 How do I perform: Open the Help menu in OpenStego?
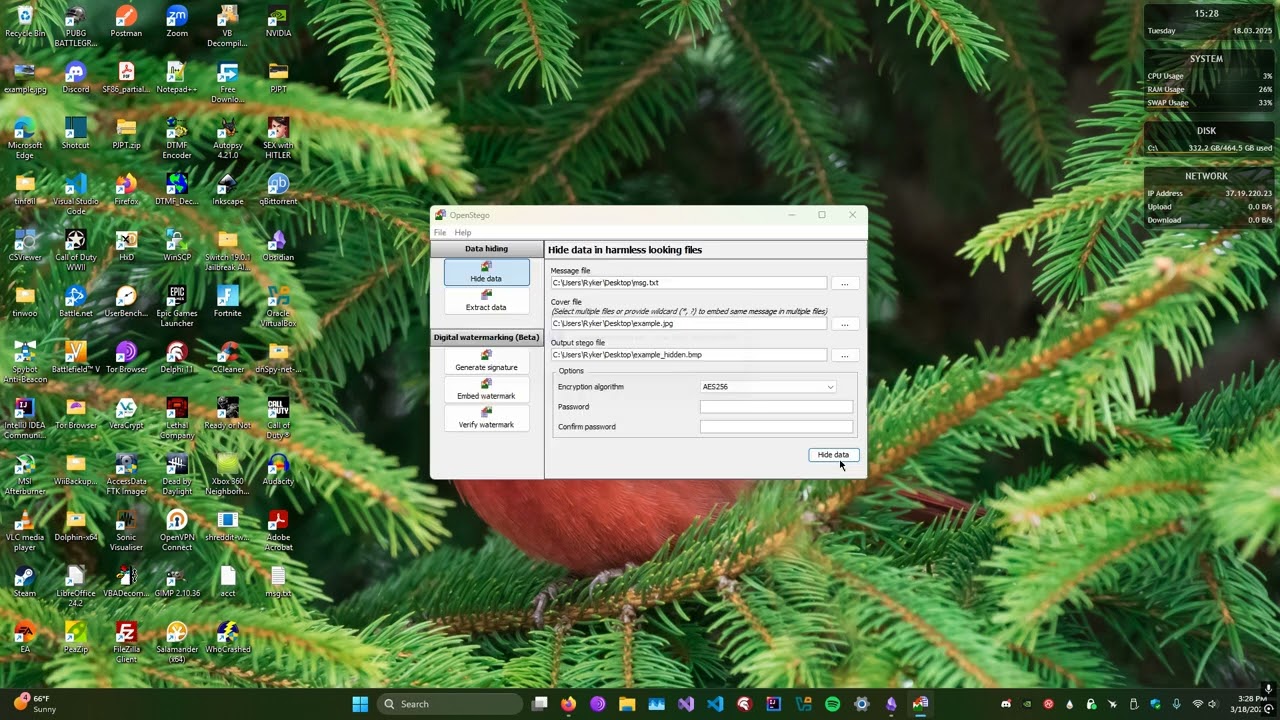463,232
